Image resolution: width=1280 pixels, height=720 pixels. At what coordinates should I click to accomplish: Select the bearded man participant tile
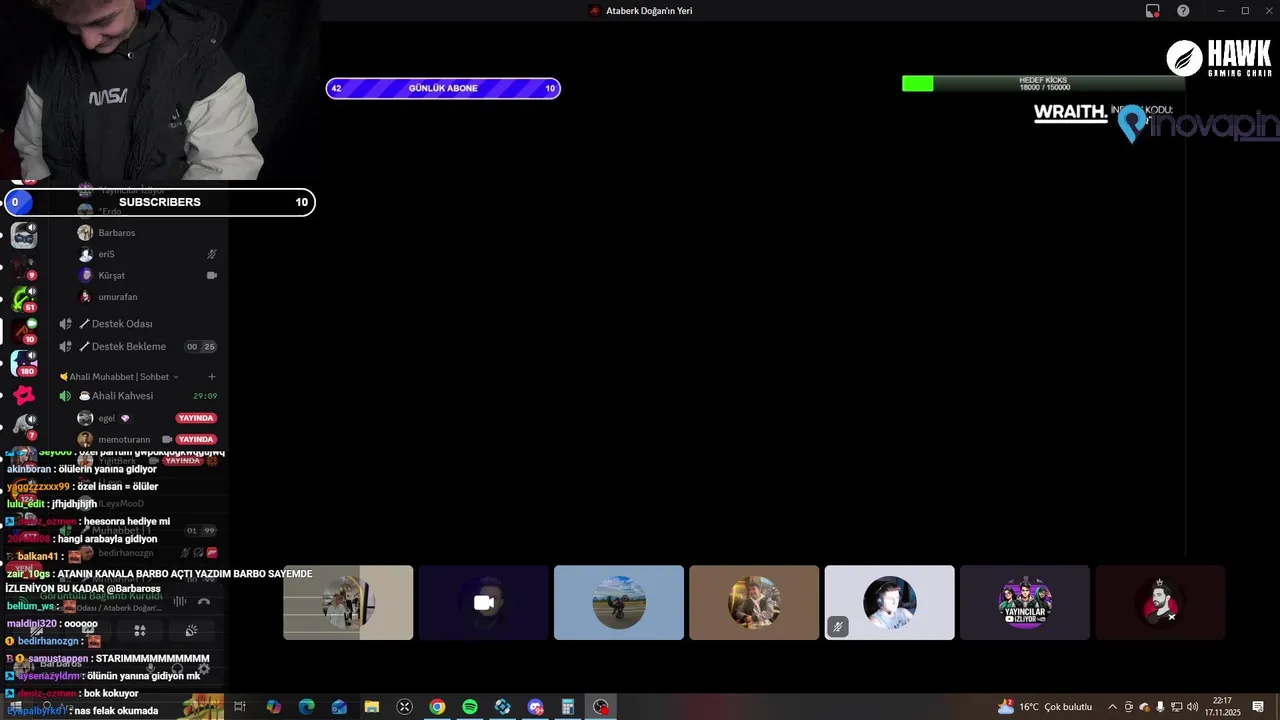pyautogui.click(x=1160, y=603)
